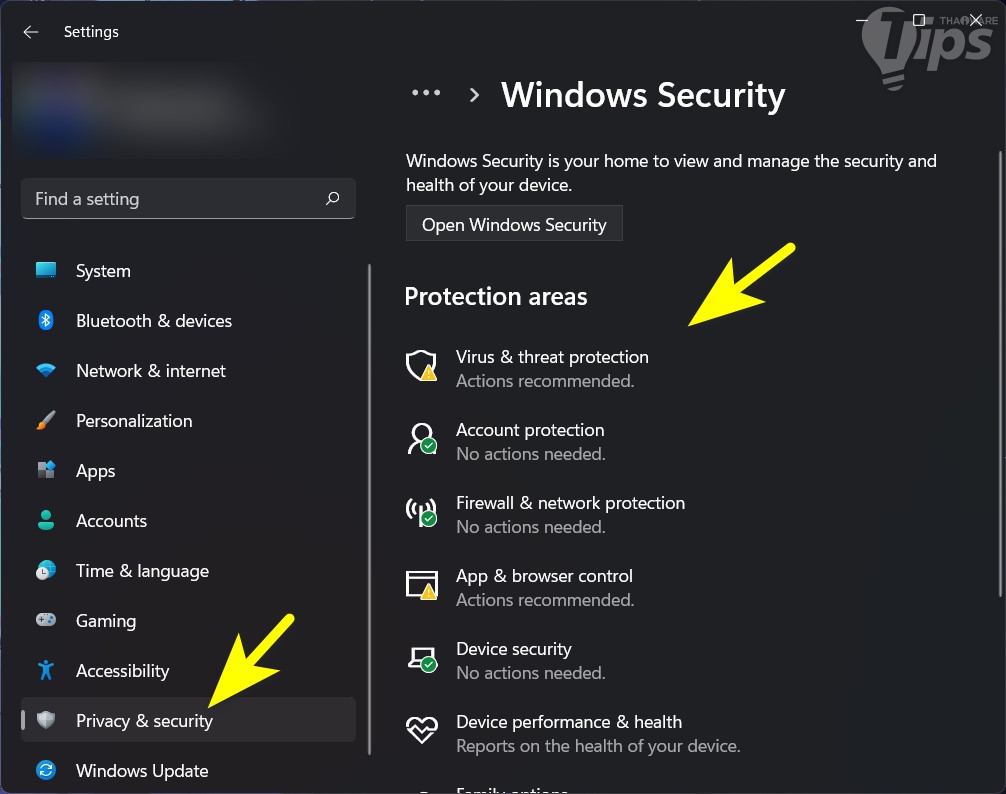This screenshot has width=1006, height=794.
Task: Open the System settings category
Action: 103,271
